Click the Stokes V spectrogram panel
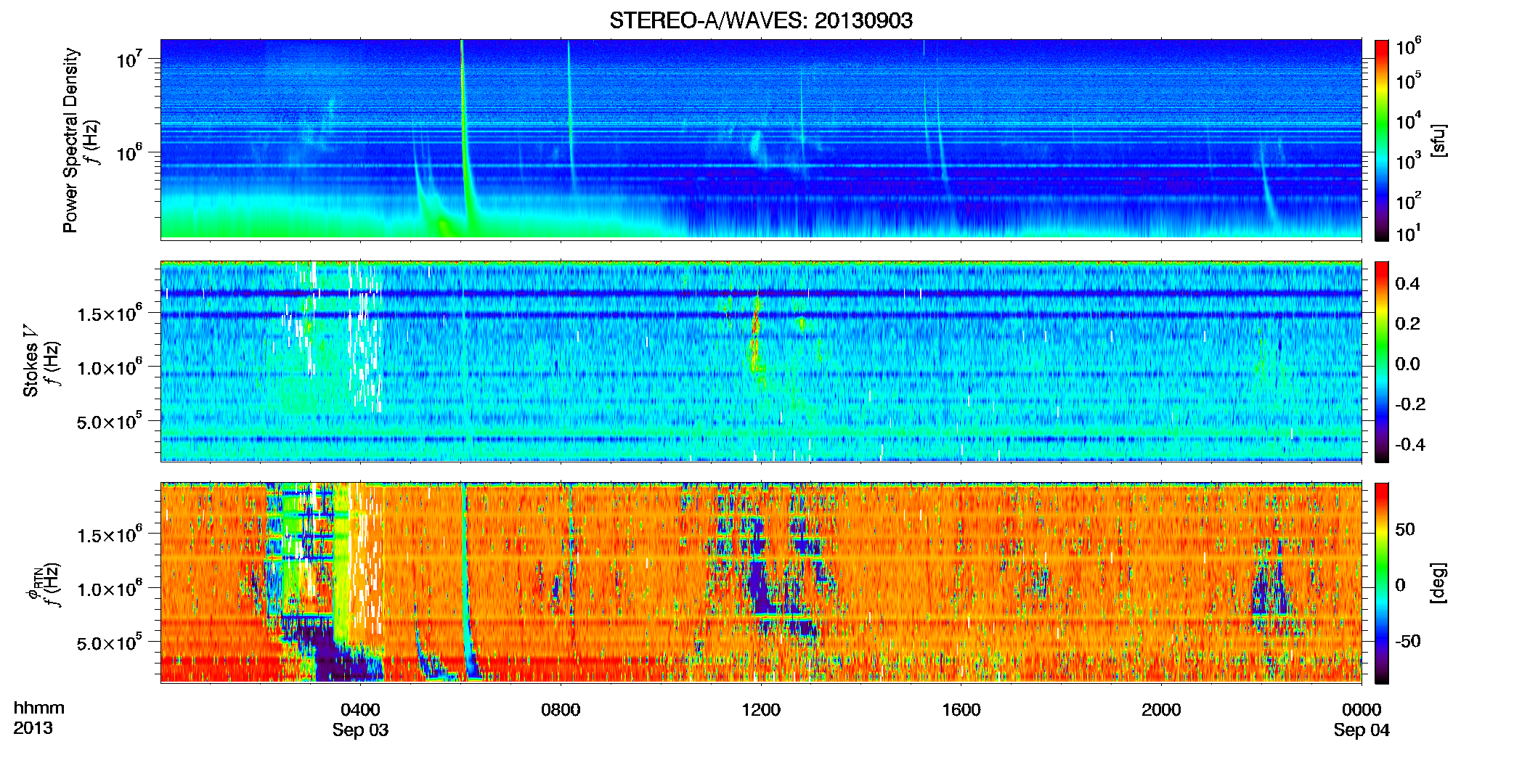 761,362
